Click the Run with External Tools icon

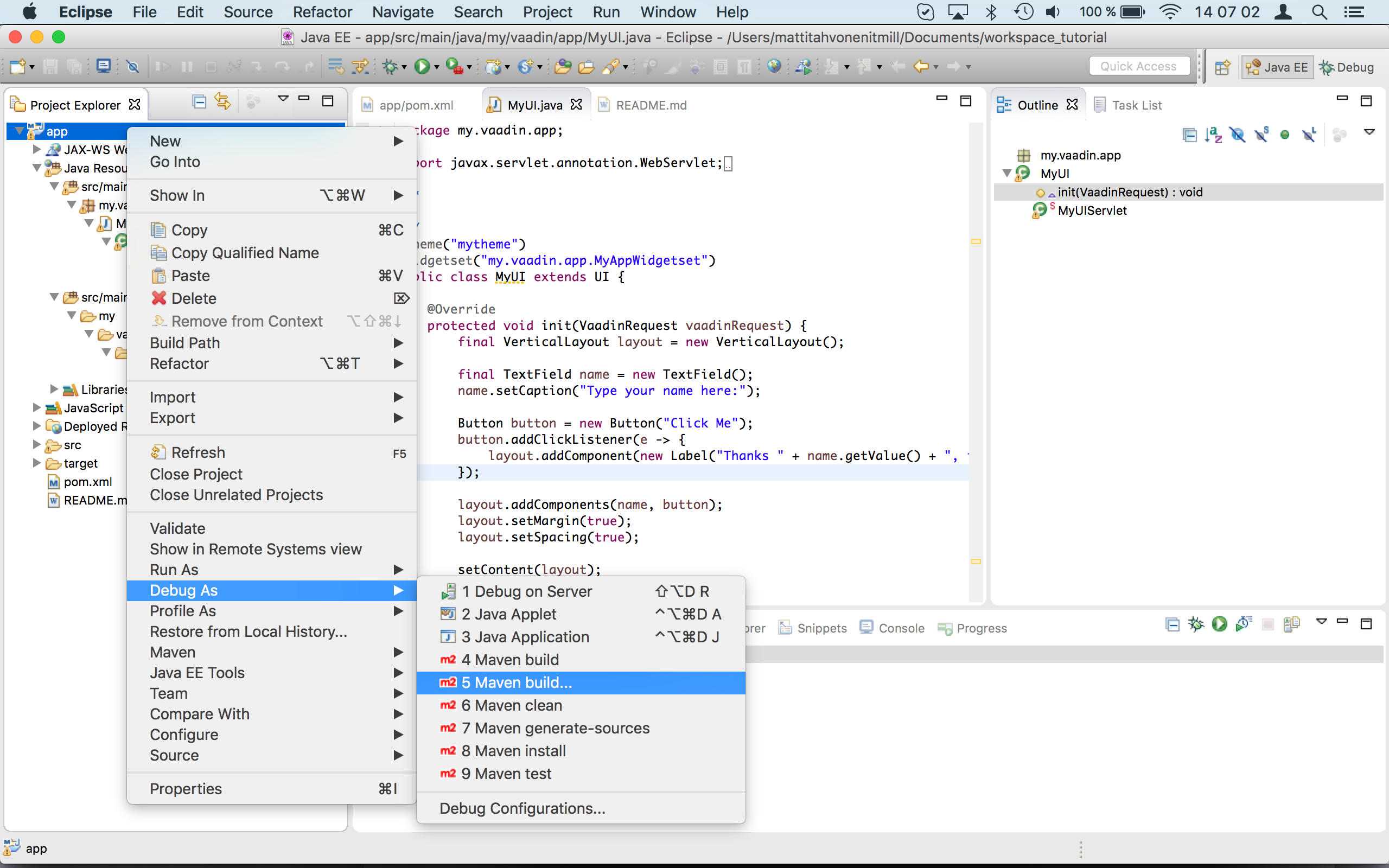455,67
